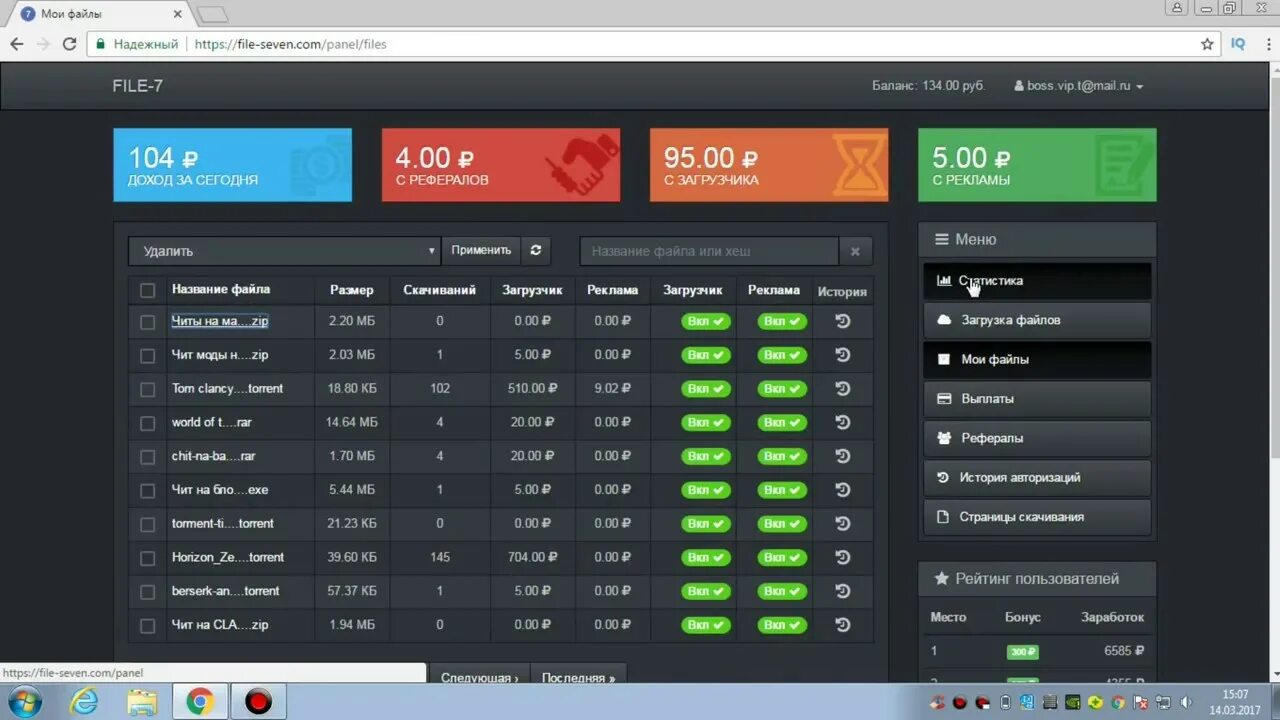Open Рефералы in the side menu
The image size is (1280, 720).
click(x=1037, y=438)
